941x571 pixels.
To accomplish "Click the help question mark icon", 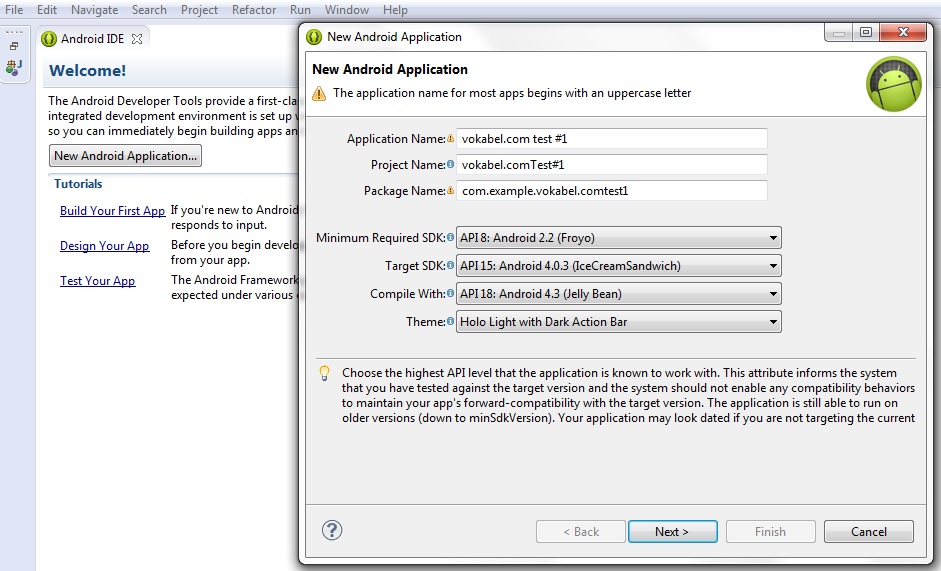I will (x=332, y=530).
